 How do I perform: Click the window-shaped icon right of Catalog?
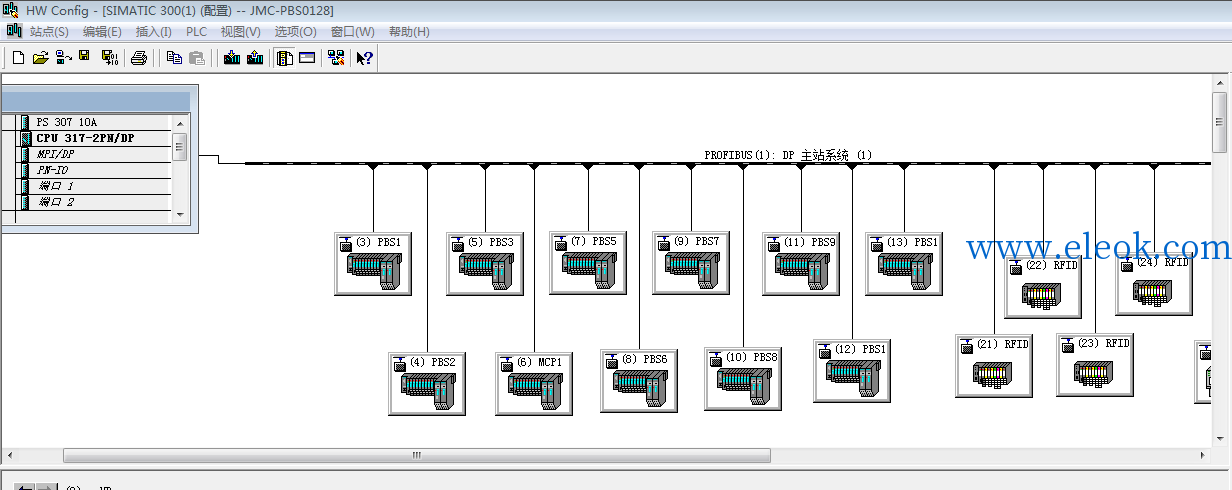click(x=307, y=58)
